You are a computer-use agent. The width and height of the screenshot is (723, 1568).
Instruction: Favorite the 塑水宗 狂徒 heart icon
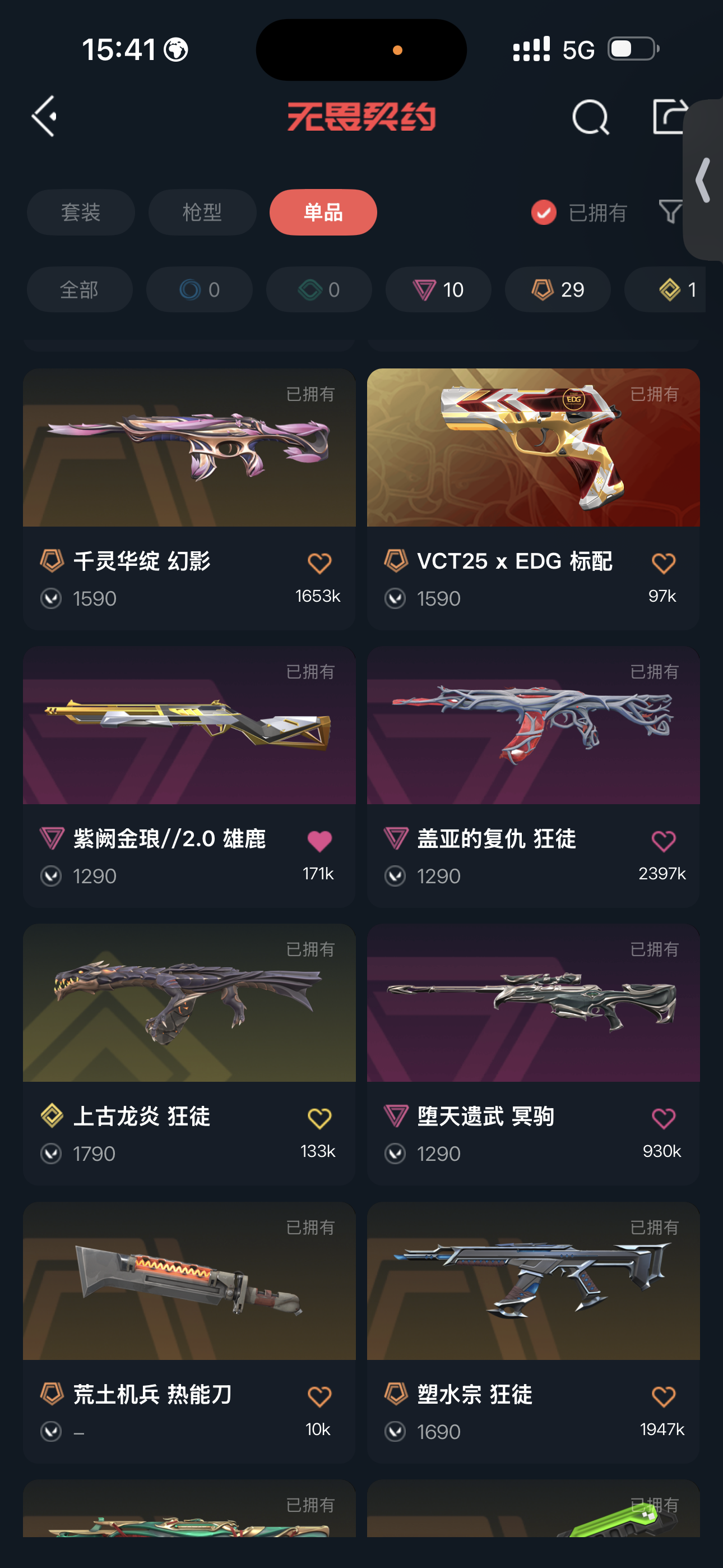pyautogui.click(x=664, y=1396)
